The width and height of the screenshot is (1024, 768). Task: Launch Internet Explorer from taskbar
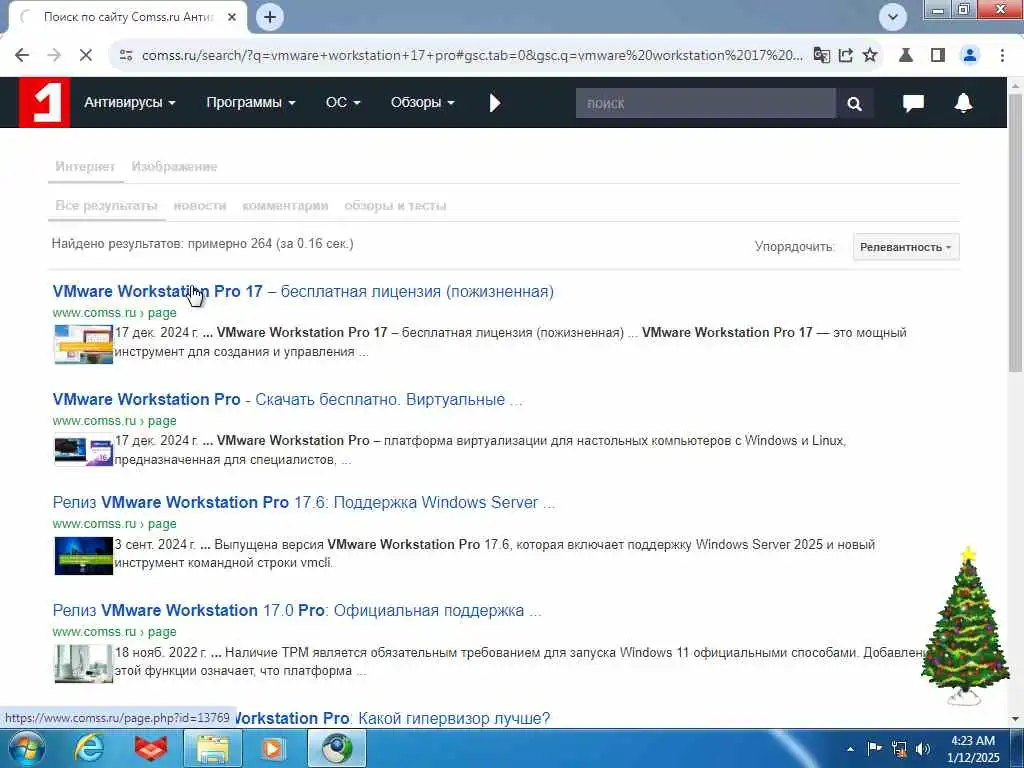tap(88, 748)
